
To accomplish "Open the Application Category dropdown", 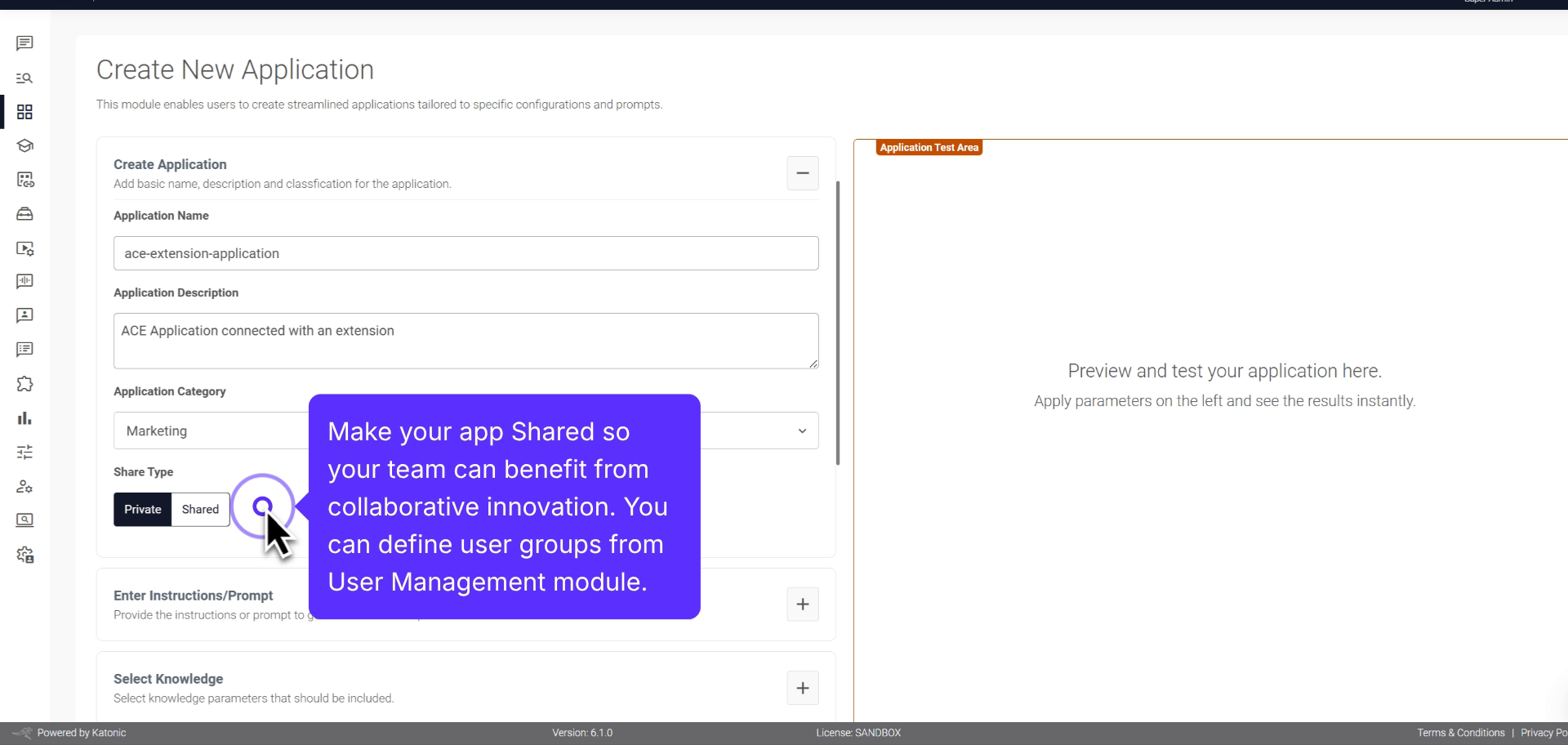I will pyautogui.click(x=801, y=430).
